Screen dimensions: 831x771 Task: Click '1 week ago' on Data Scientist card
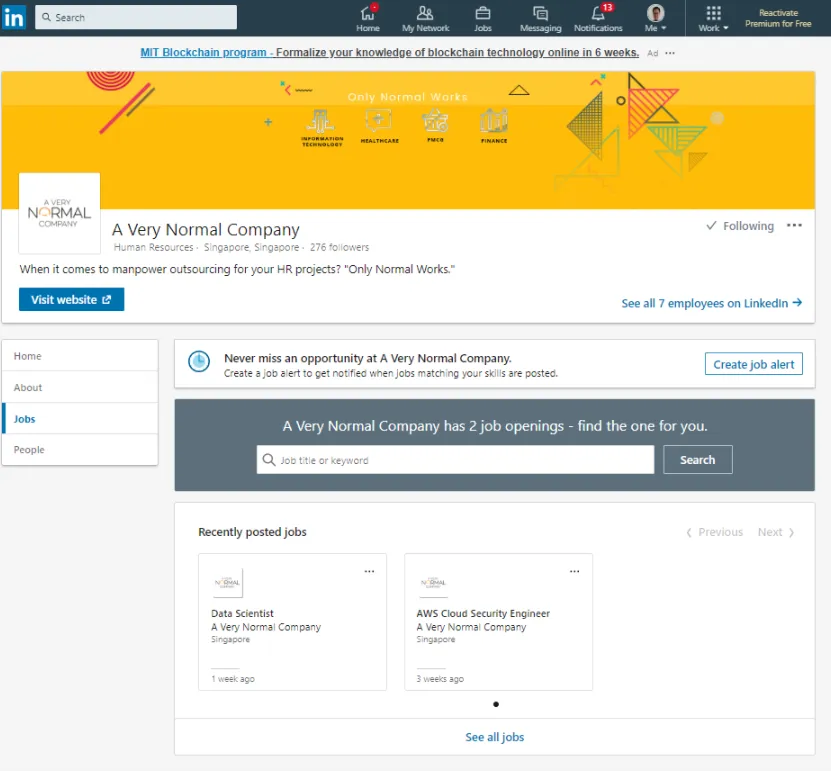233,679
